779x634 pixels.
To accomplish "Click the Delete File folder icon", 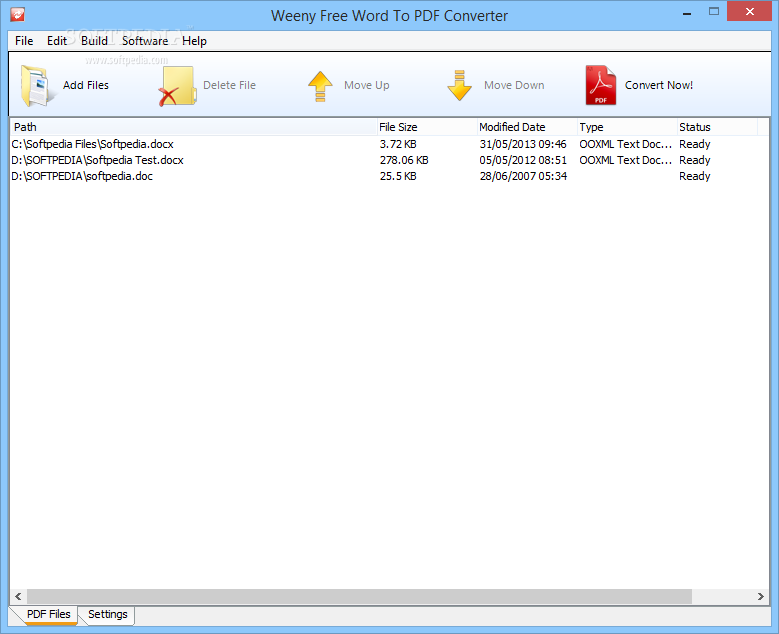I will pyautogui.click(x=177, y=86).
